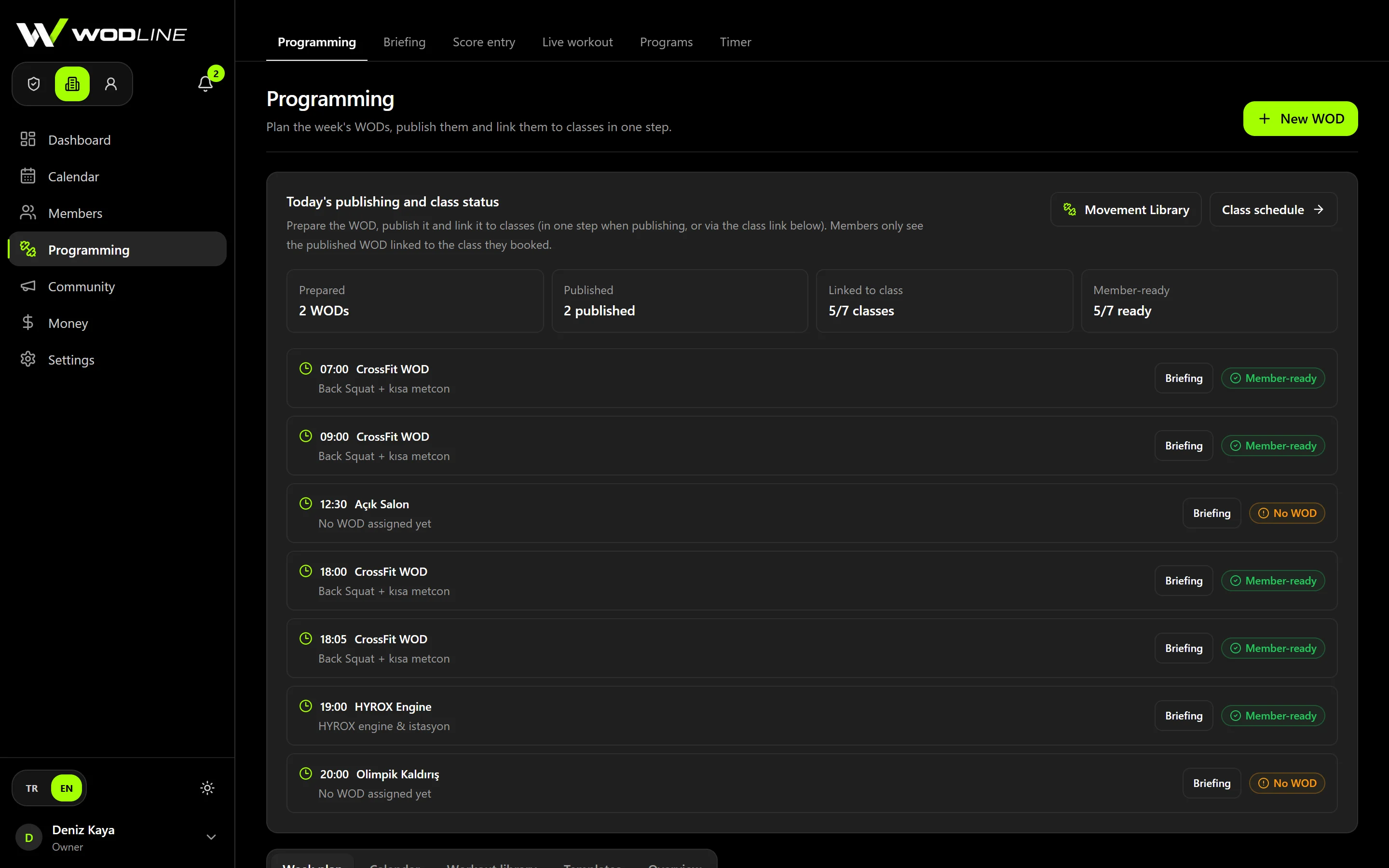
Task: Select the top Programming tab
Action: [x=317, y=42]
